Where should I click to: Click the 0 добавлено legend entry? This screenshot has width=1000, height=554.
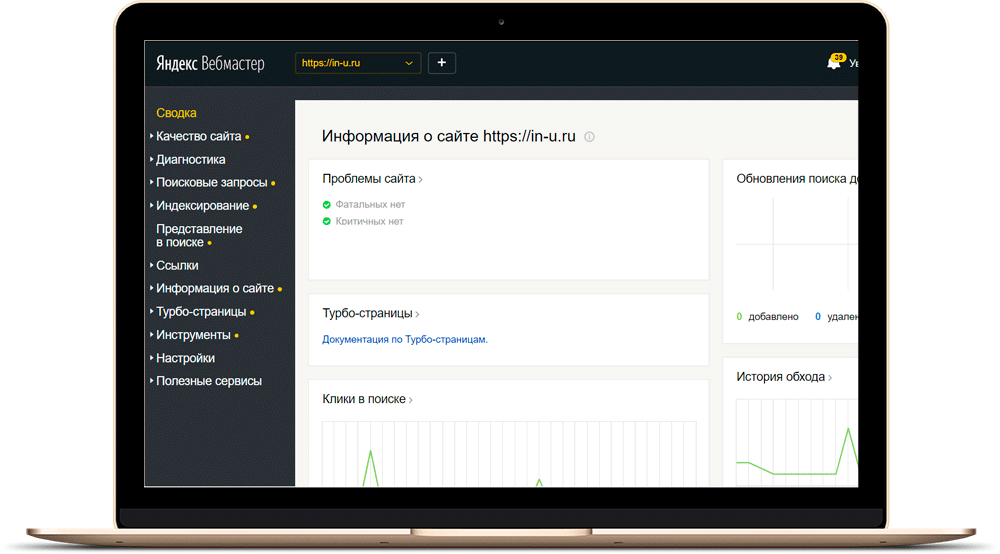767,317
